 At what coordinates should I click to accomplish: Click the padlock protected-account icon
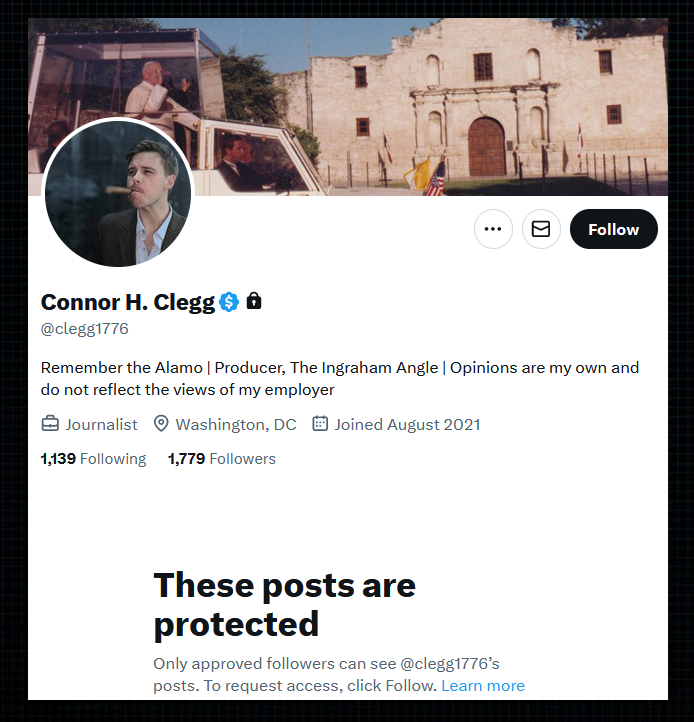click(254, 301)
